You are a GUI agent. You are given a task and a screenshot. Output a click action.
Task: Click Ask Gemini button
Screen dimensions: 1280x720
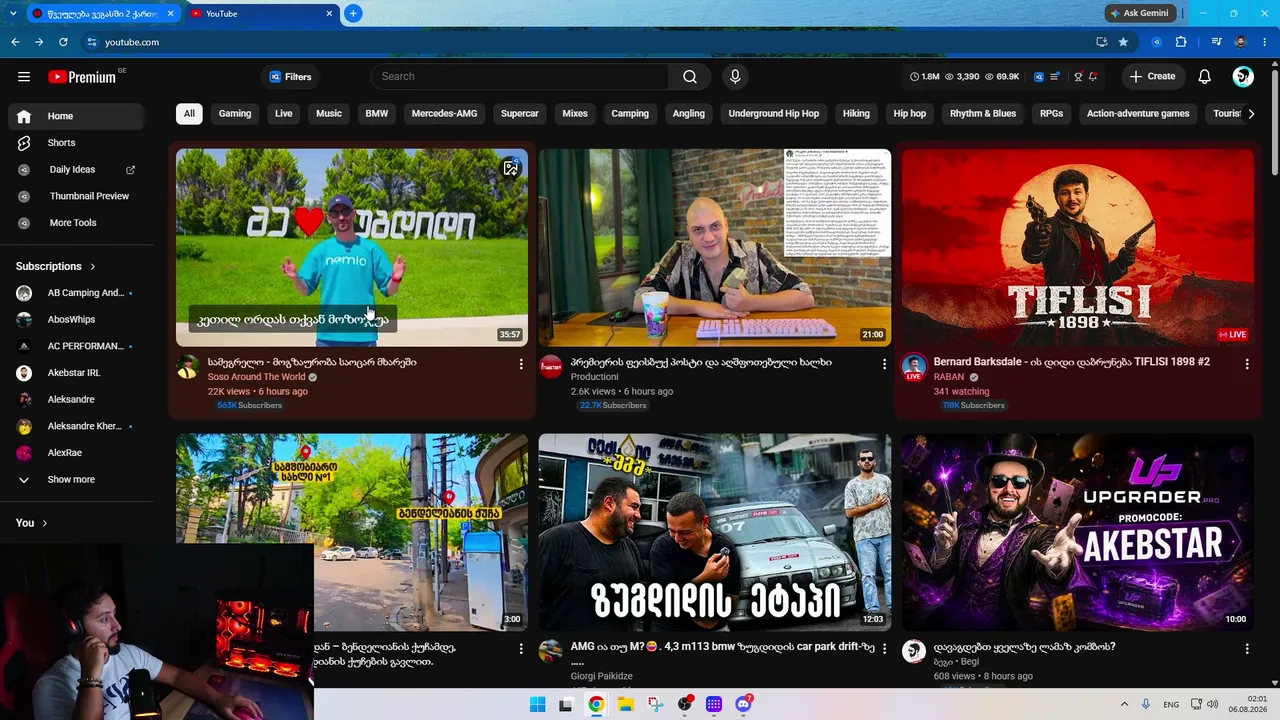click(x=1139, y=13)
